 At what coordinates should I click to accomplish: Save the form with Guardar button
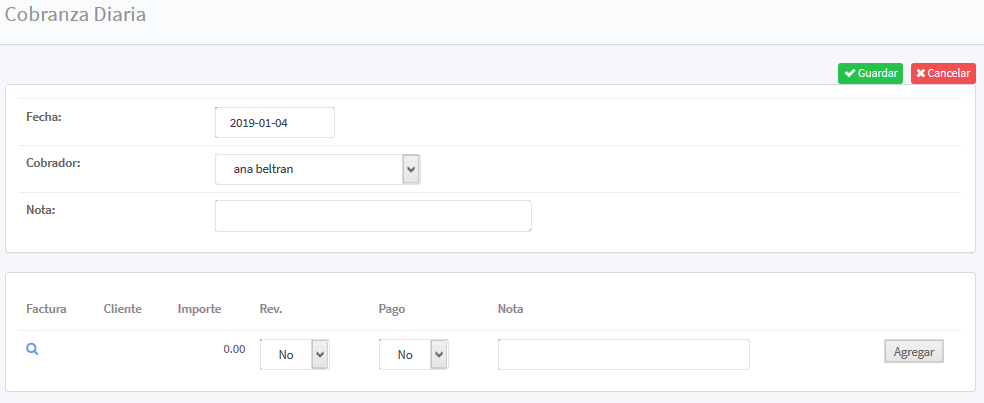pyautogui.click(x=870, y=74)
